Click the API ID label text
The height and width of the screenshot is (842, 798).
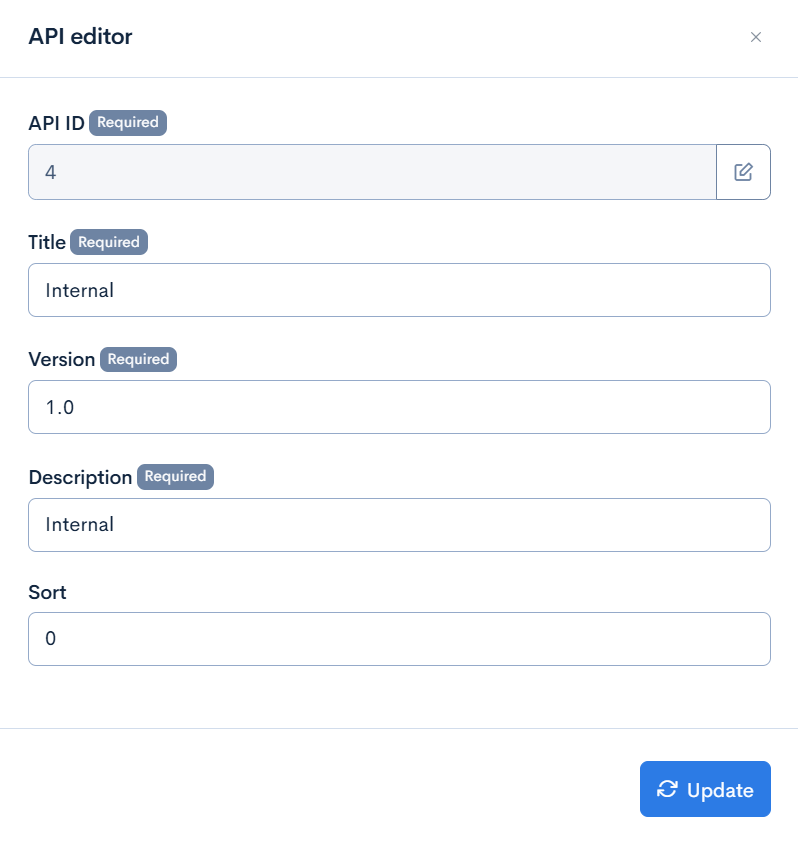pos(55,122)
